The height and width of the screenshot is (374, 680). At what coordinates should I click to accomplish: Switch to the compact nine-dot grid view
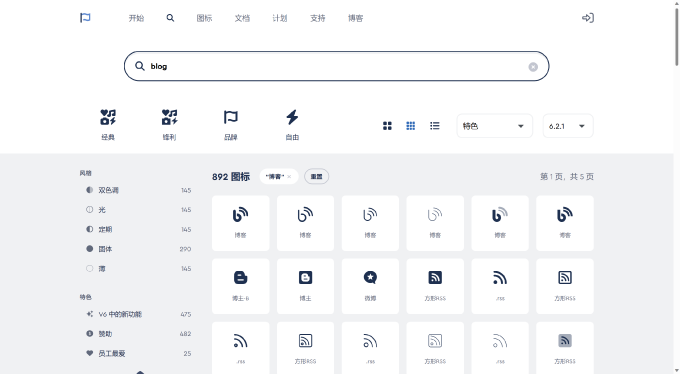click(x=411, y=126)
